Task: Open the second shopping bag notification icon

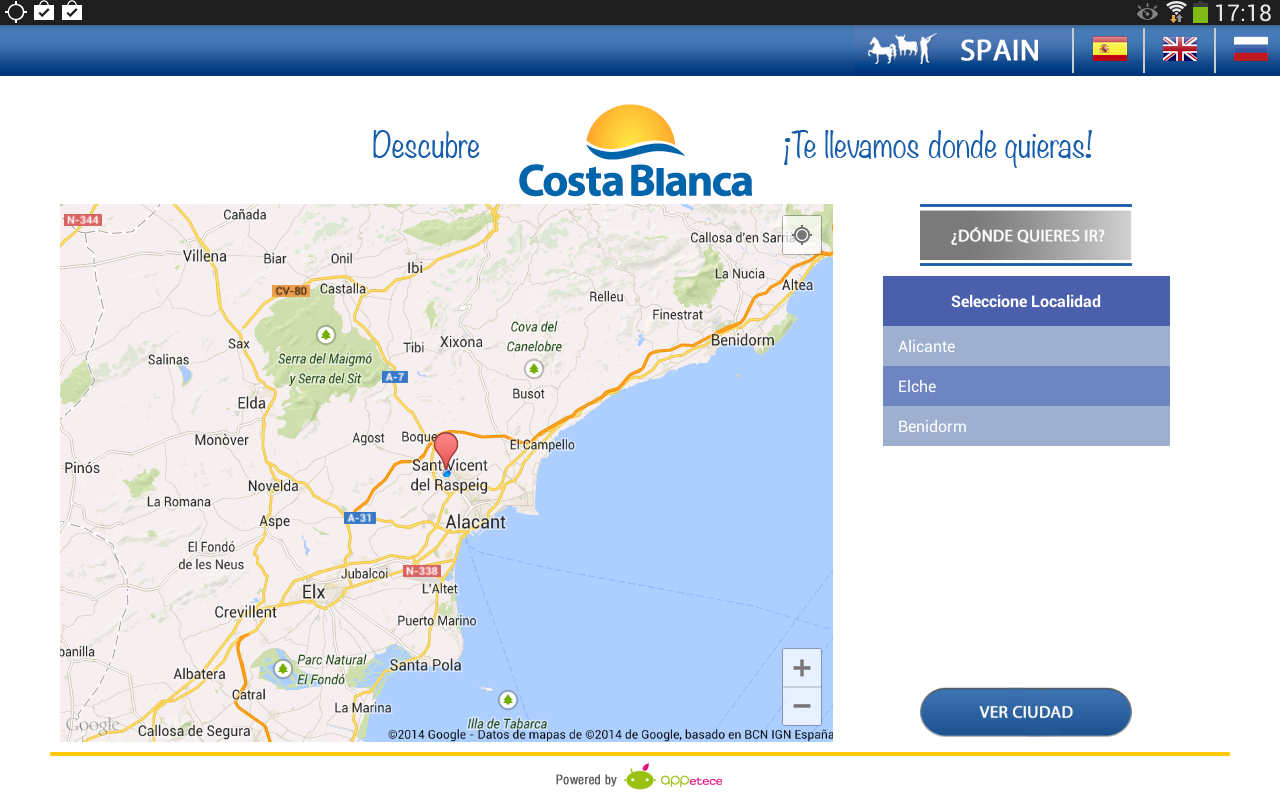Action: (72, 12)
